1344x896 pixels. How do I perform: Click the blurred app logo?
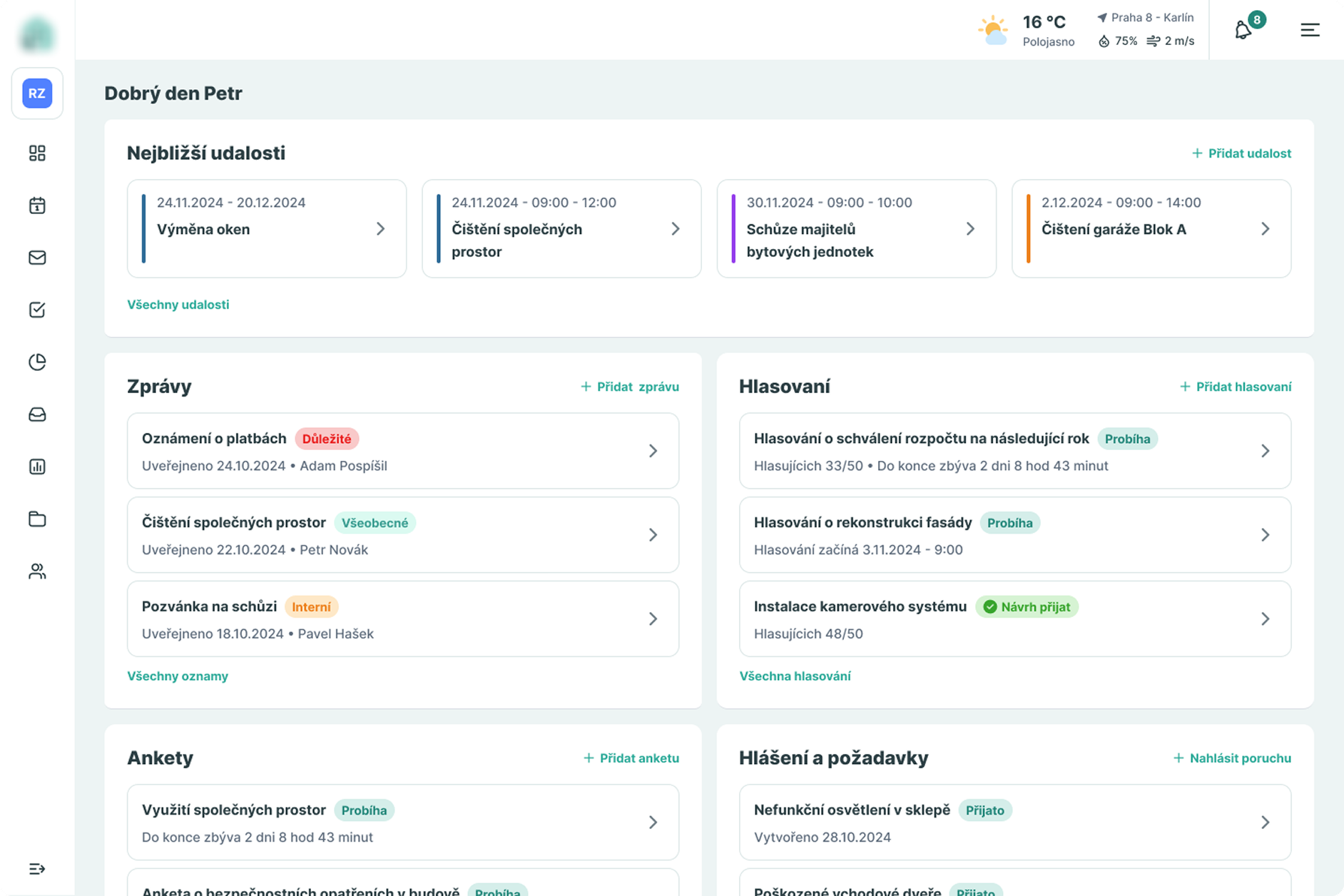pos(37,34)
